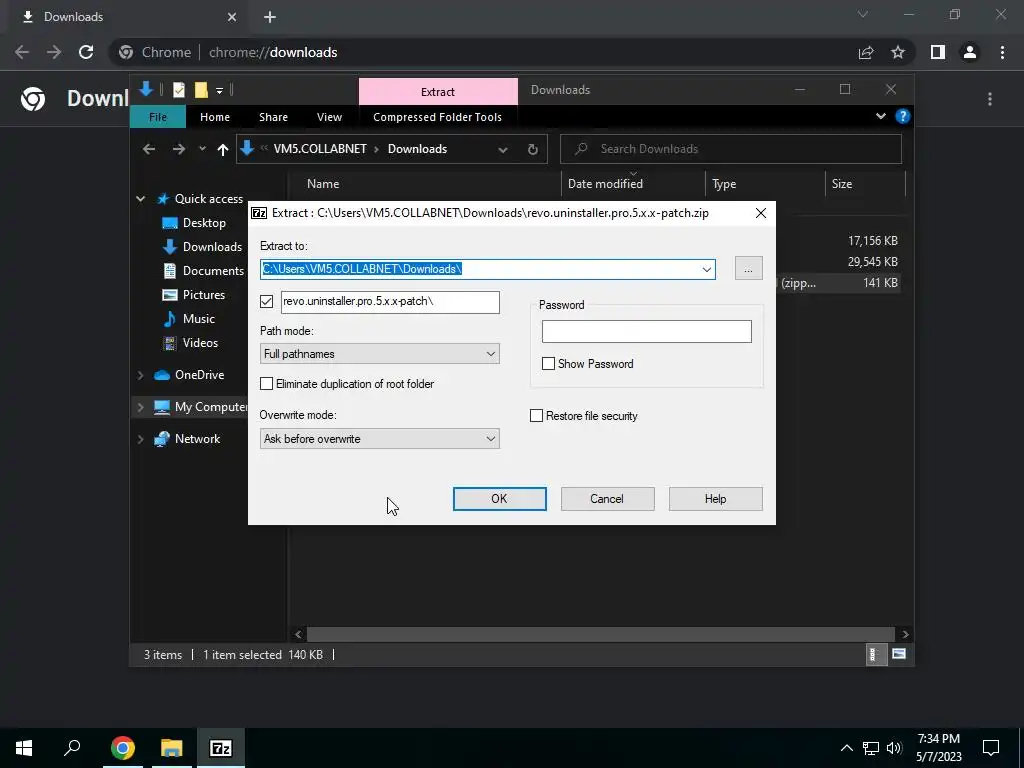Image resolution: width=1024 pixels, height=768 pixels.
Task: Open the File ribbon tab
Action: tap(158, 117)
